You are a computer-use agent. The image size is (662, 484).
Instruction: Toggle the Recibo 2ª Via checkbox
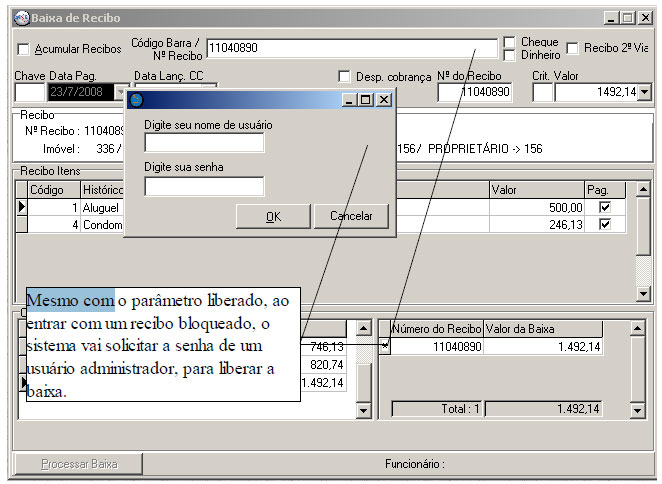tap(573, 47)
